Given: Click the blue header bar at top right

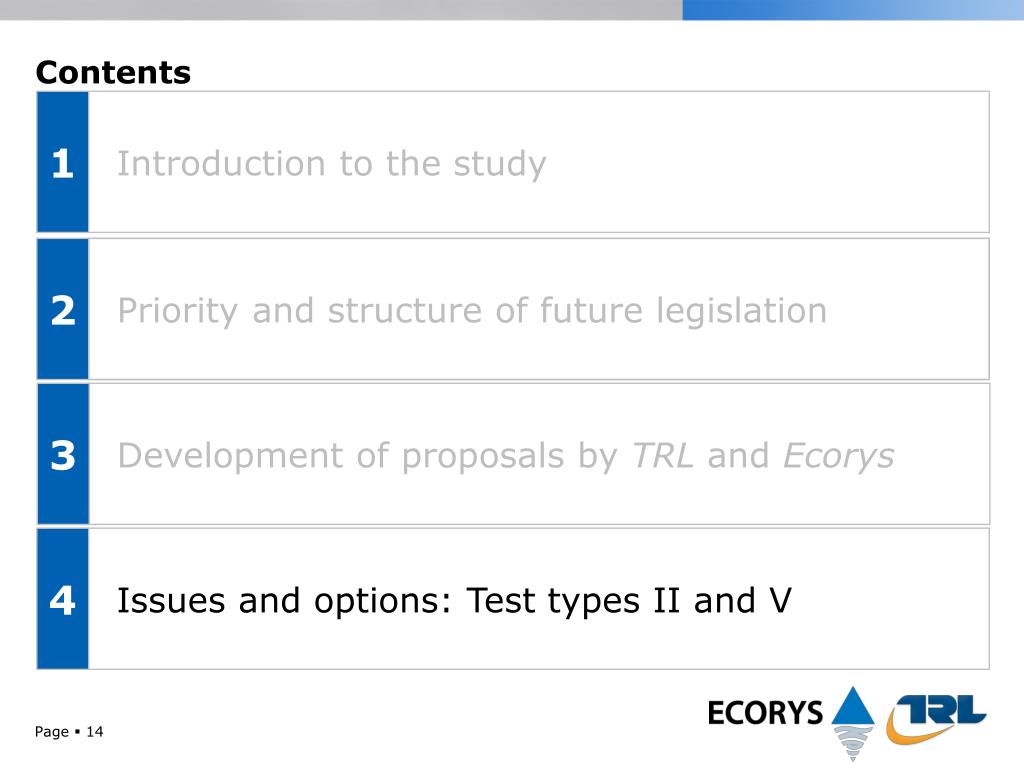Looking at the screenshot, I should pyautogui.click(x=853, y=10).
